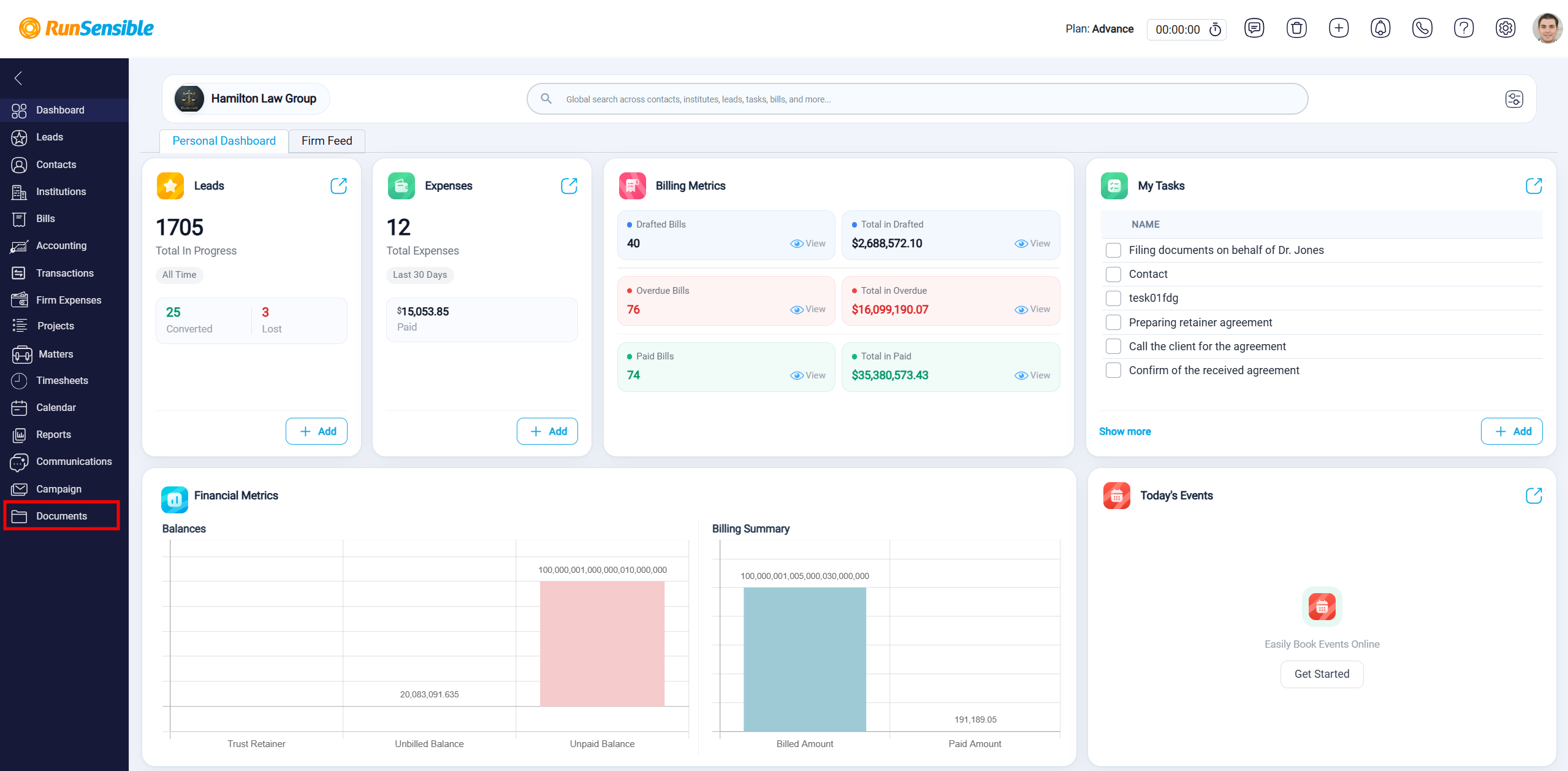Open the help question mark icon
This screenshot has height=771, width=1568.
1464,28
